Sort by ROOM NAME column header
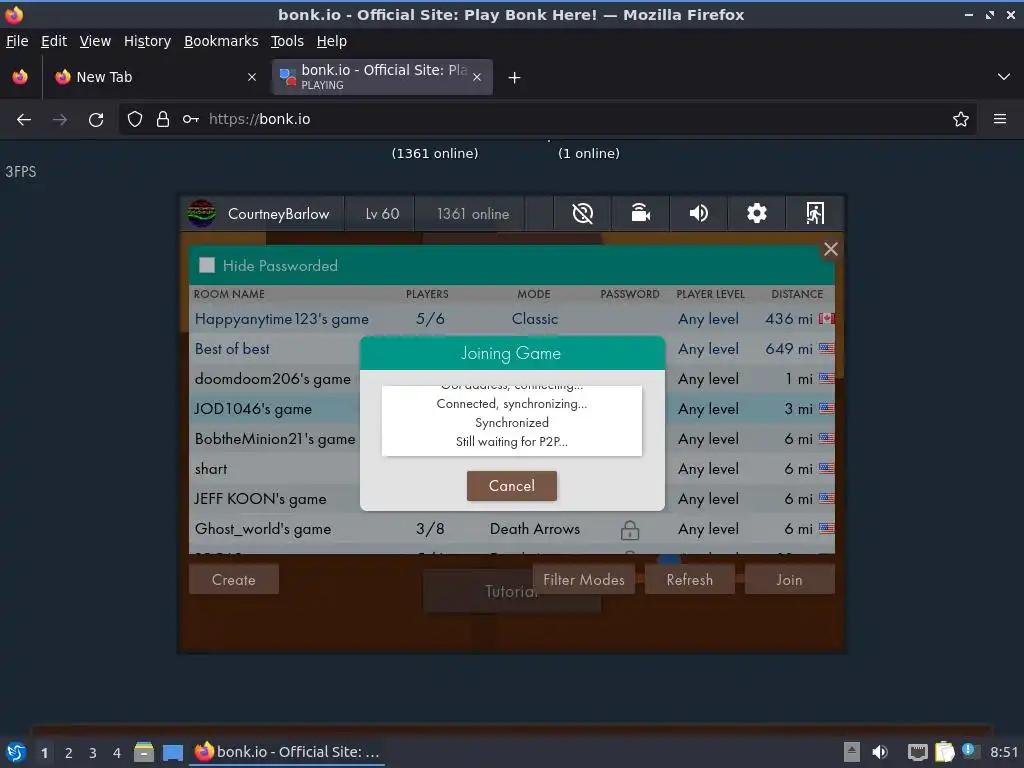Screen dimensions: 1024x768 [x=229, y=294]
